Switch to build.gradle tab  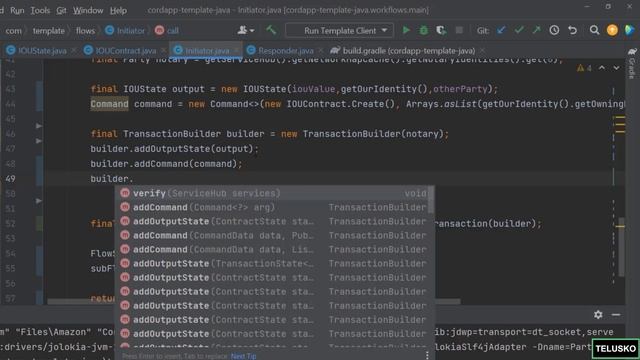(409, 51)
